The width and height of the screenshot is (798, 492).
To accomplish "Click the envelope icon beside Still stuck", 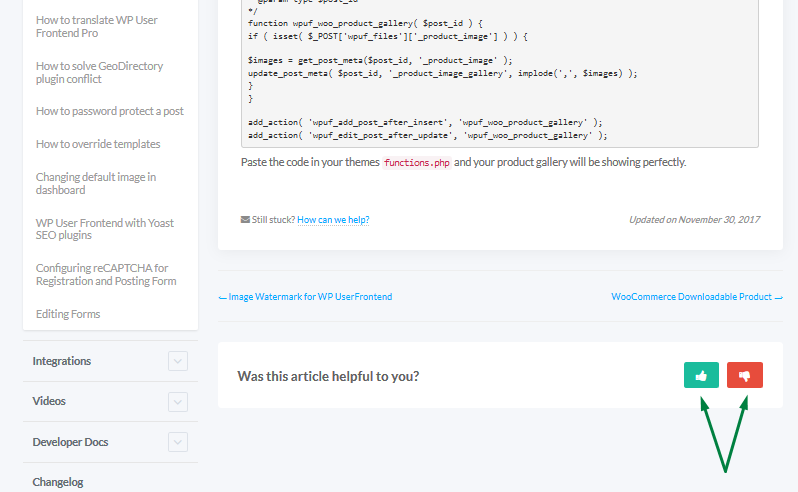I will tap(245, 220).
